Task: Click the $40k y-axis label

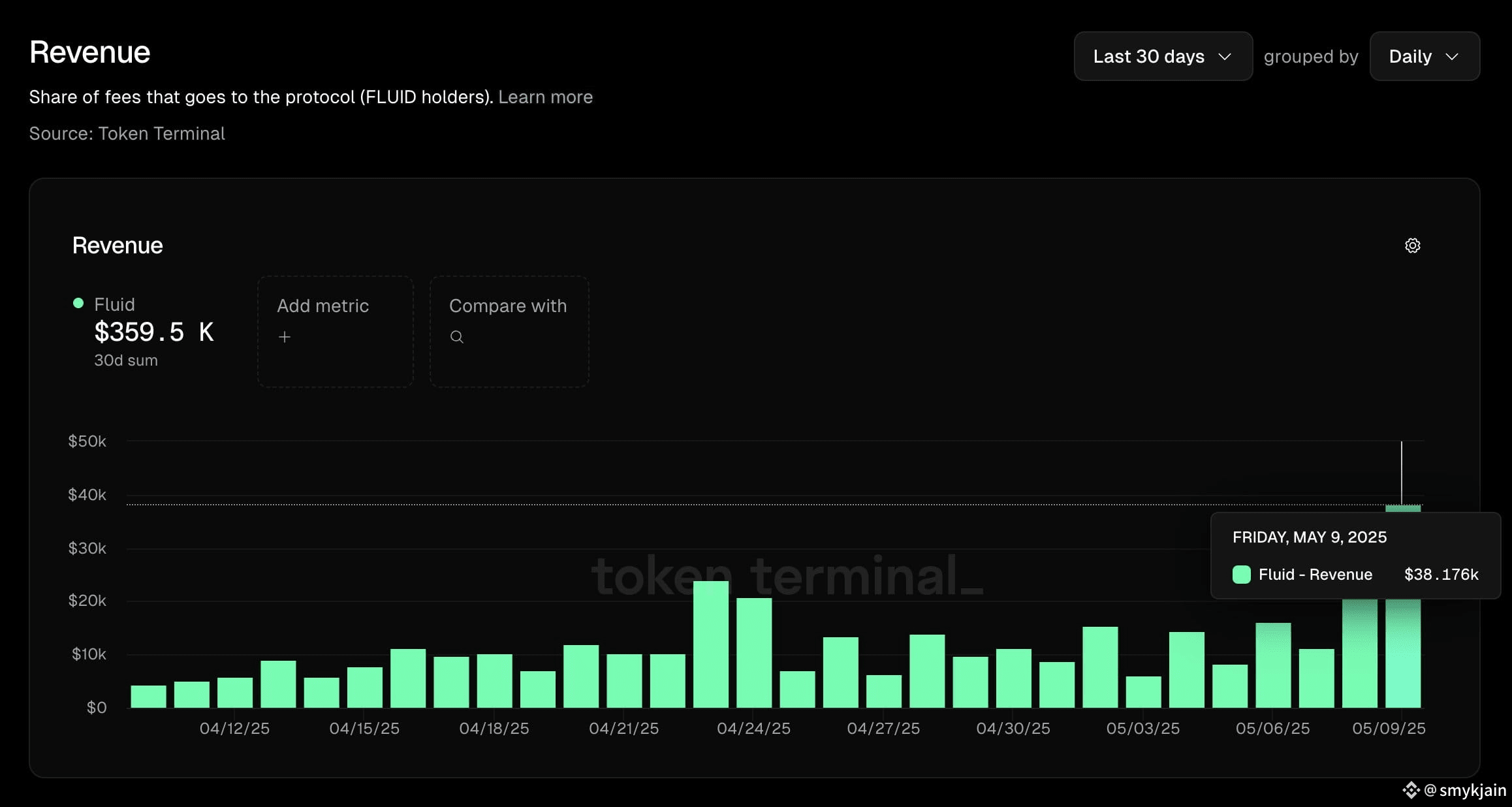Action: tap(87, 495)
